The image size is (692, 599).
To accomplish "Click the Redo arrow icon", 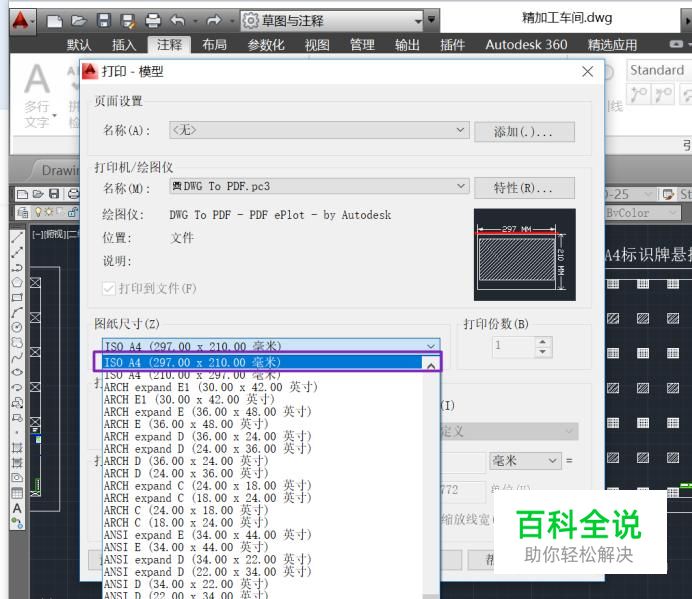I will pos(214,20).
